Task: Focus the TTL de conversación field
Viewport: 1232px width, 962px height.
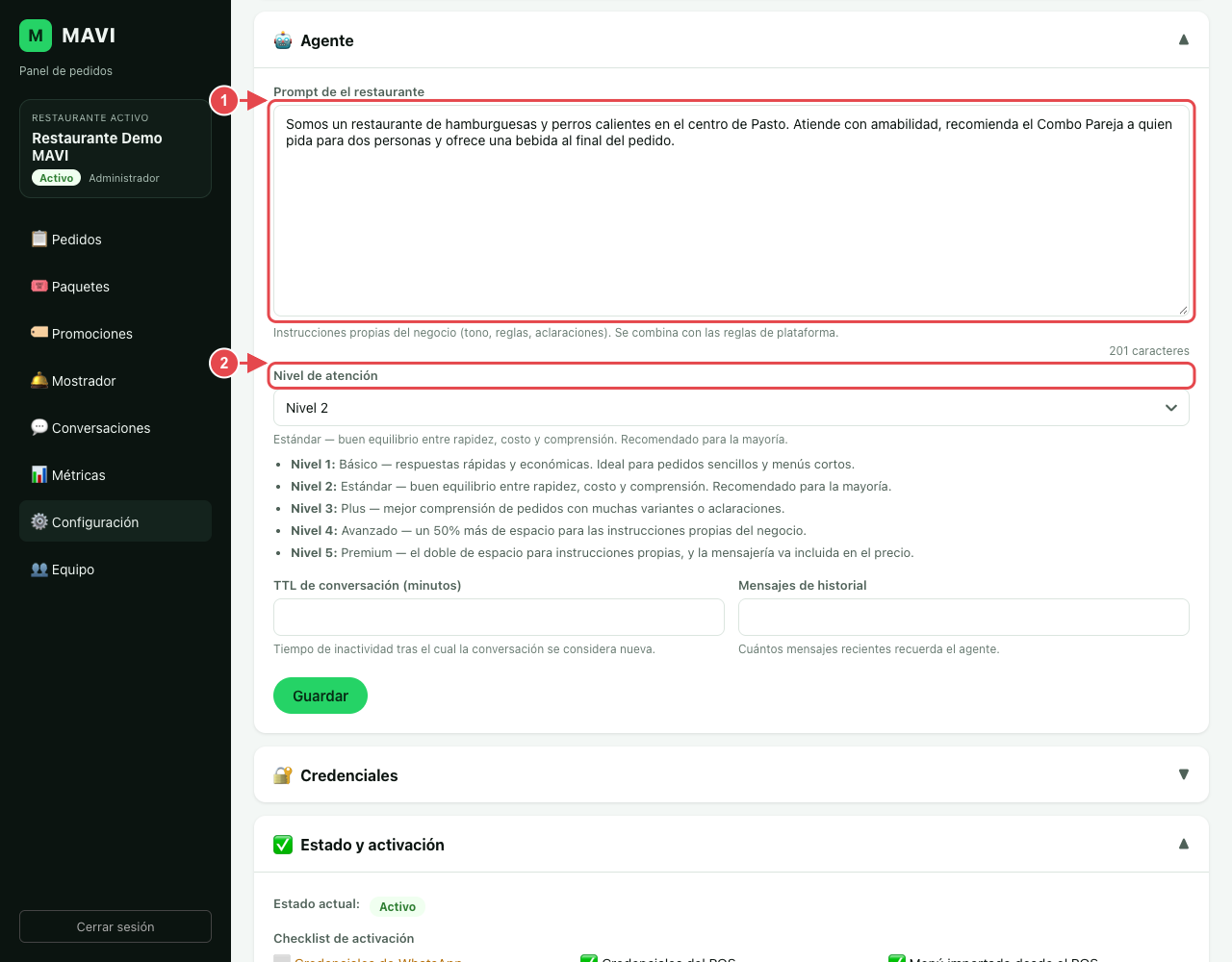Action: click(x=499, y=617)
